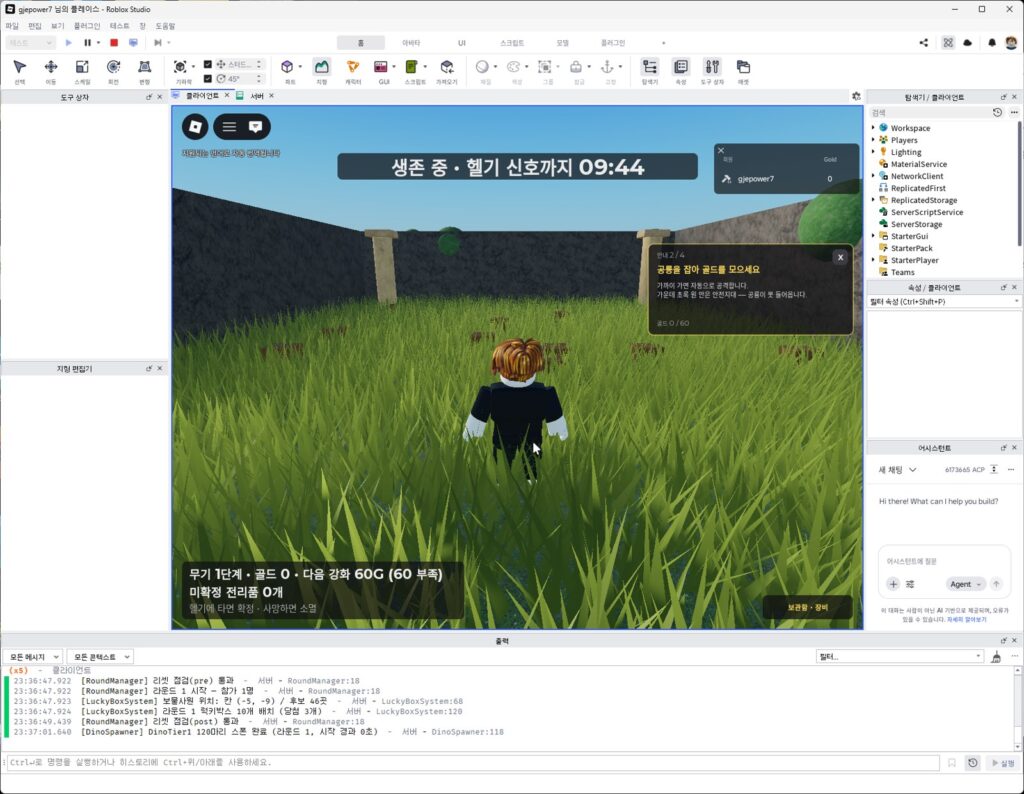Screen dimensions: 1024x794
Task: Clear the output with broom icon
Action: click(x=996, y=657)
